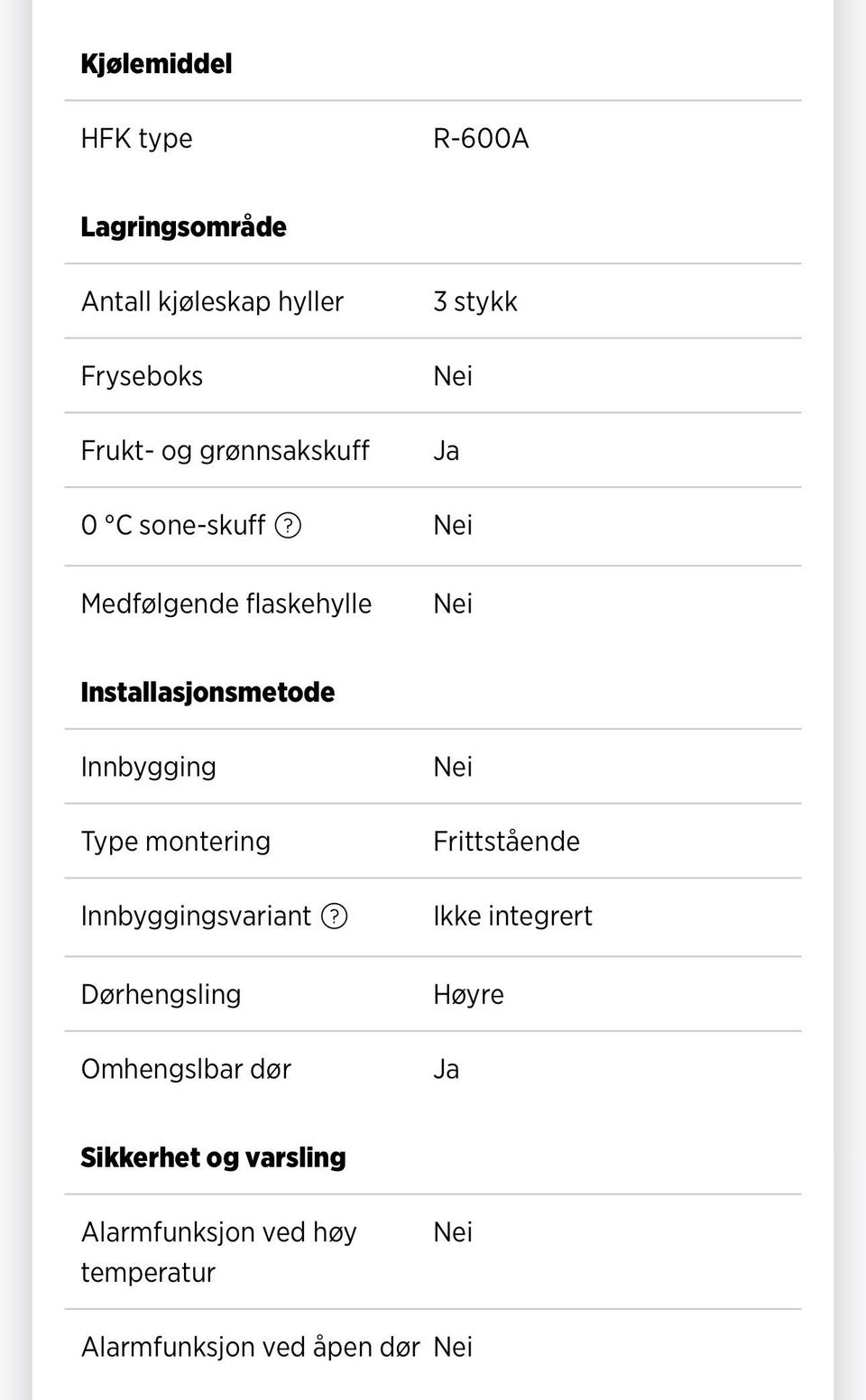This screenshot has width=866, height=1400.
Task: Click the Antall kjøleskap hyller label
Action: click(x=212, y=302)
